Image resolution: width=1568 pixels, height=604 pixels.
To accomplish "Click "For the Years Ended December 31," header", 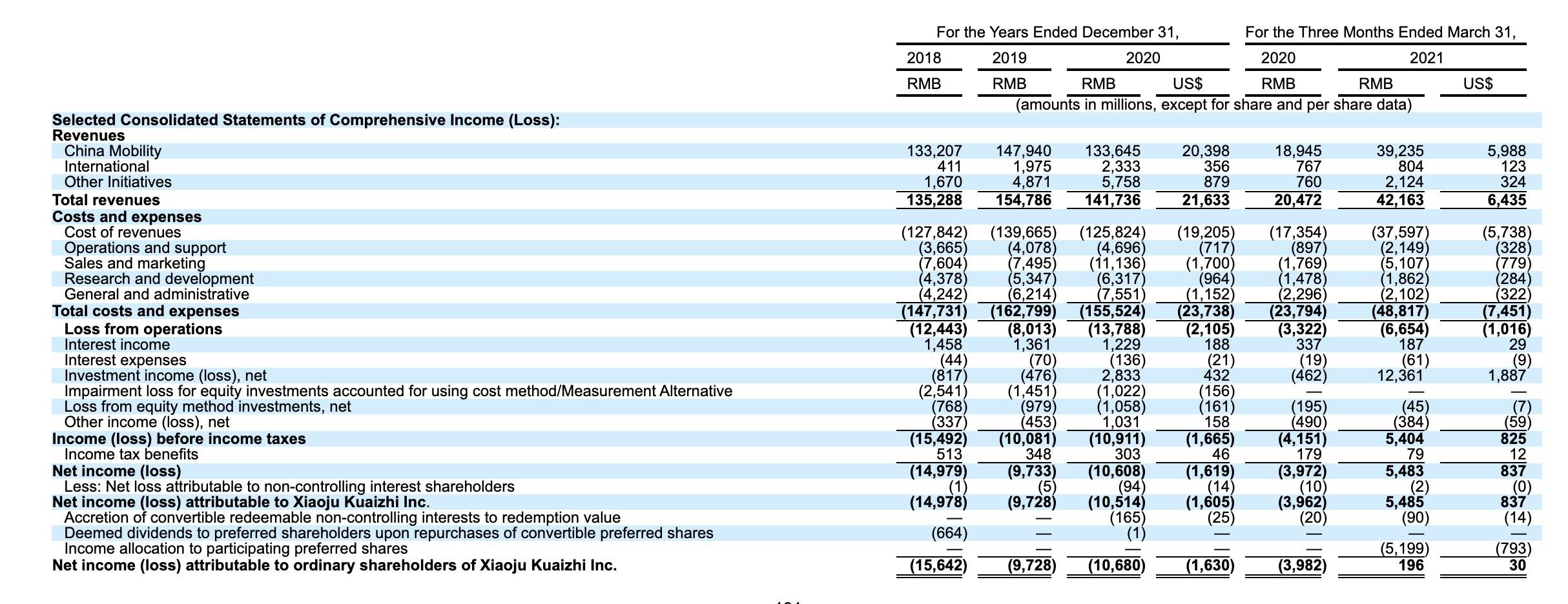I will 1058,32.
